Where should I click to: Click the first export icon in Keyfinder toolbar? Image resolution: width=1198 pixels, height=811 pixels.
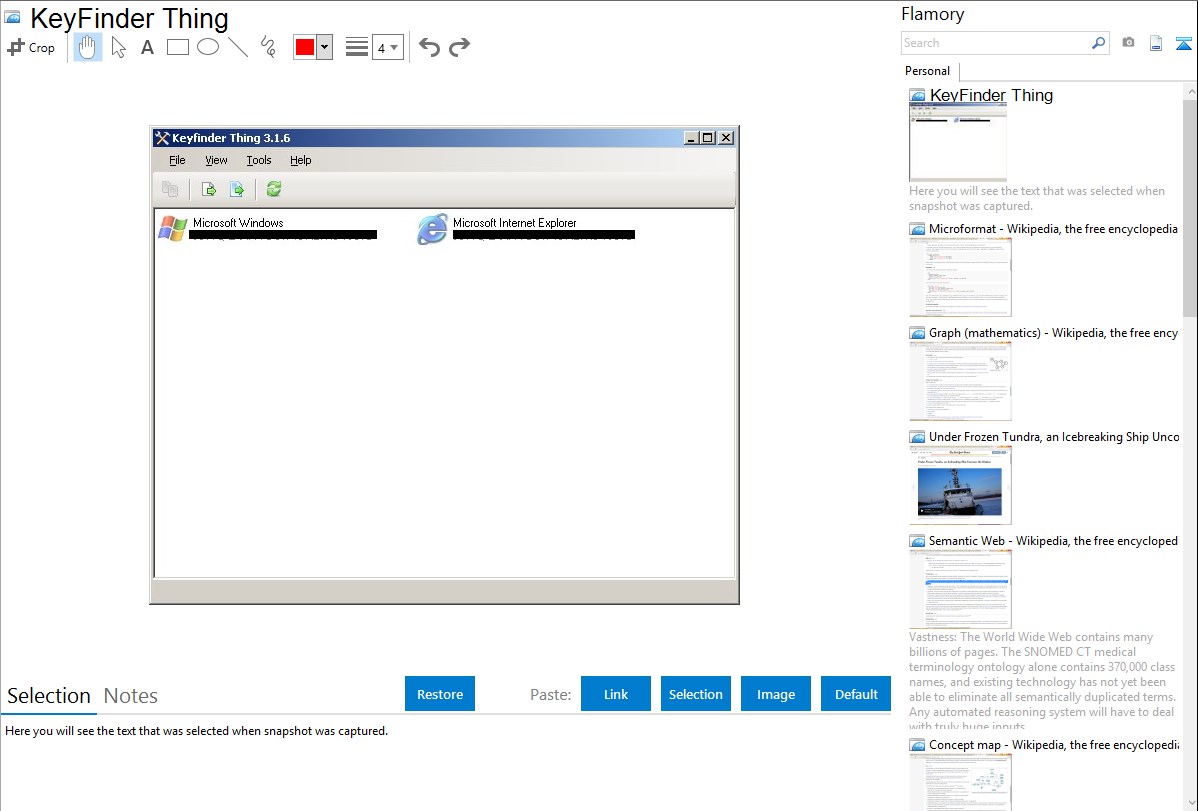tap(209, 189)
